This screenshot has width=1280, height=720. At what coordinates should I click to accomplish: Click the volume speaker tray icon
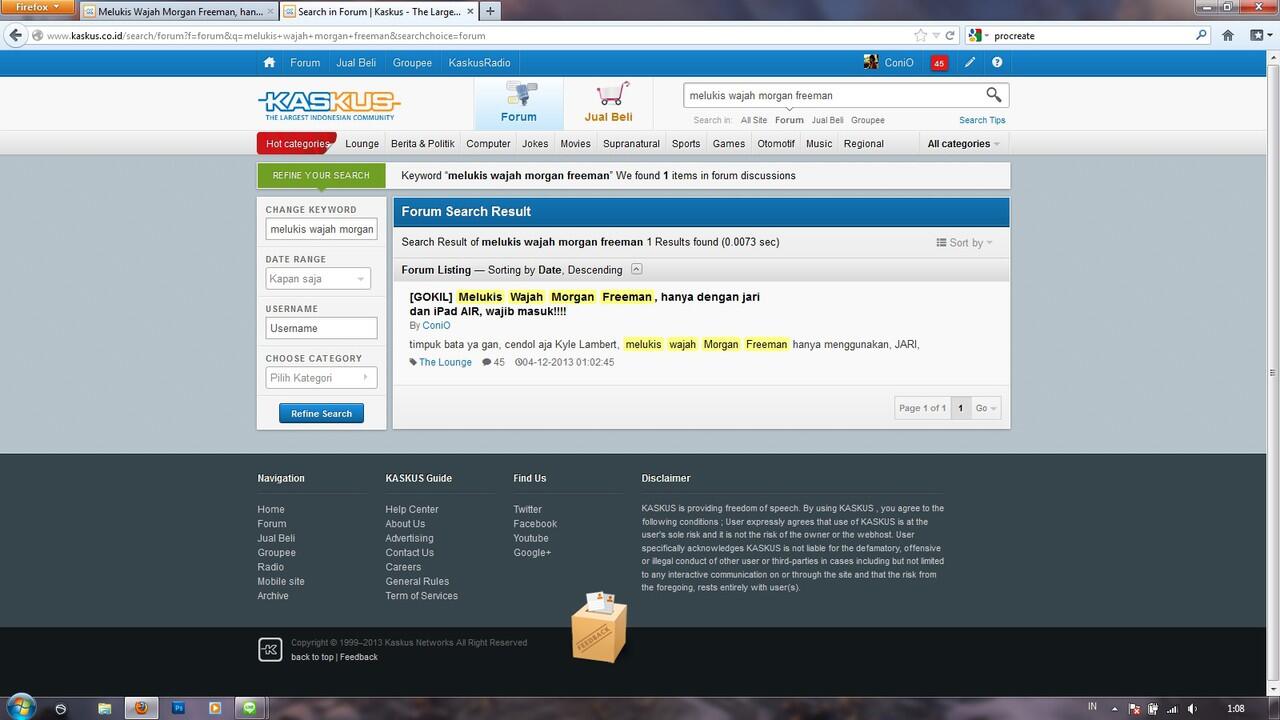click(1192, 709)
